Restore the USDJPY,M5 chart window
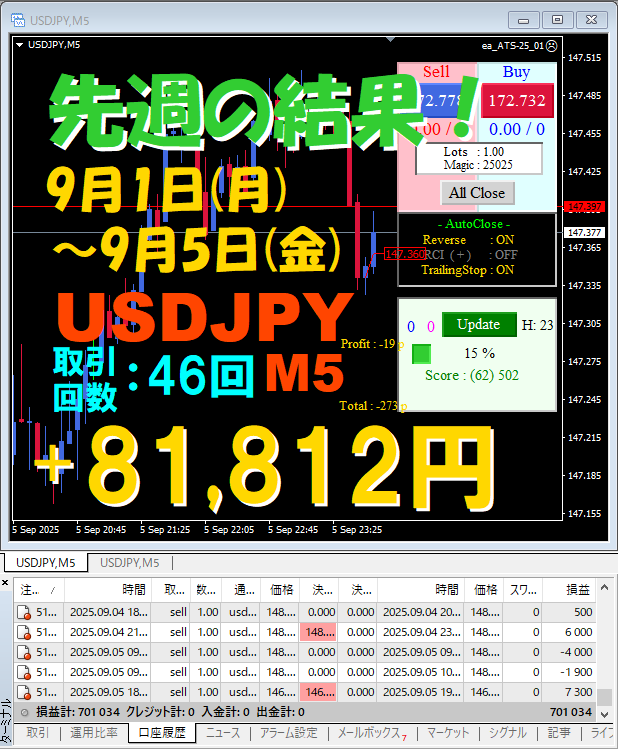618x749 pixels. coord(557,20)
